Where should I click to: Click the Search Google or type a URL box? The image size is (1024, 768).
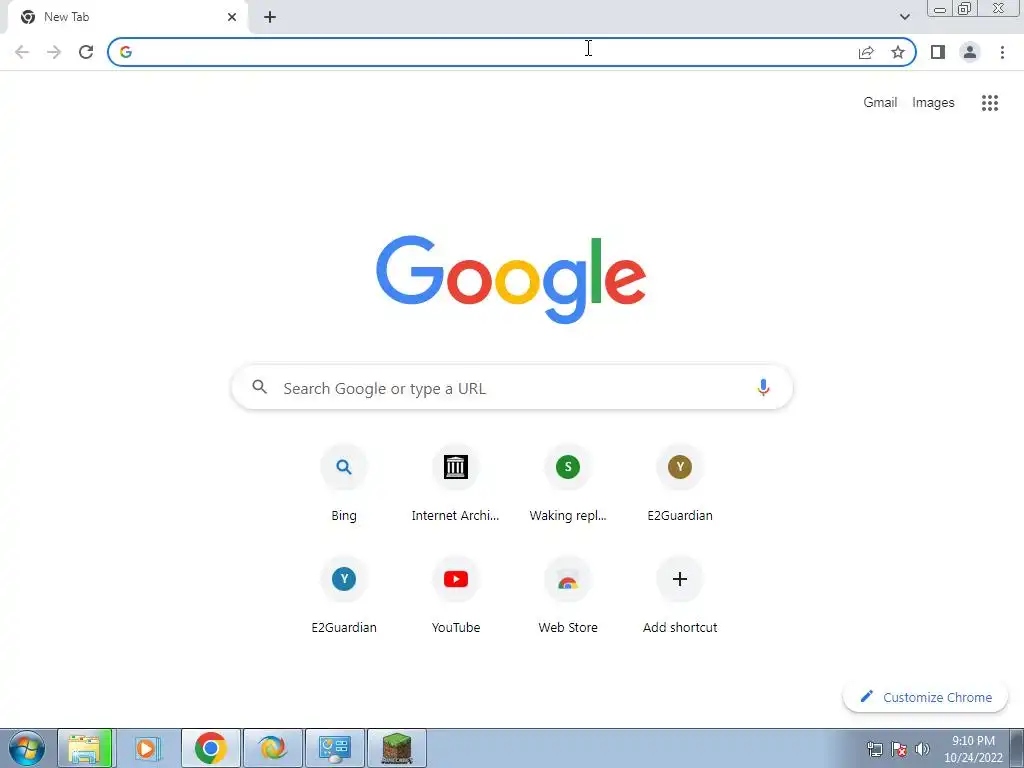point(512,387)
